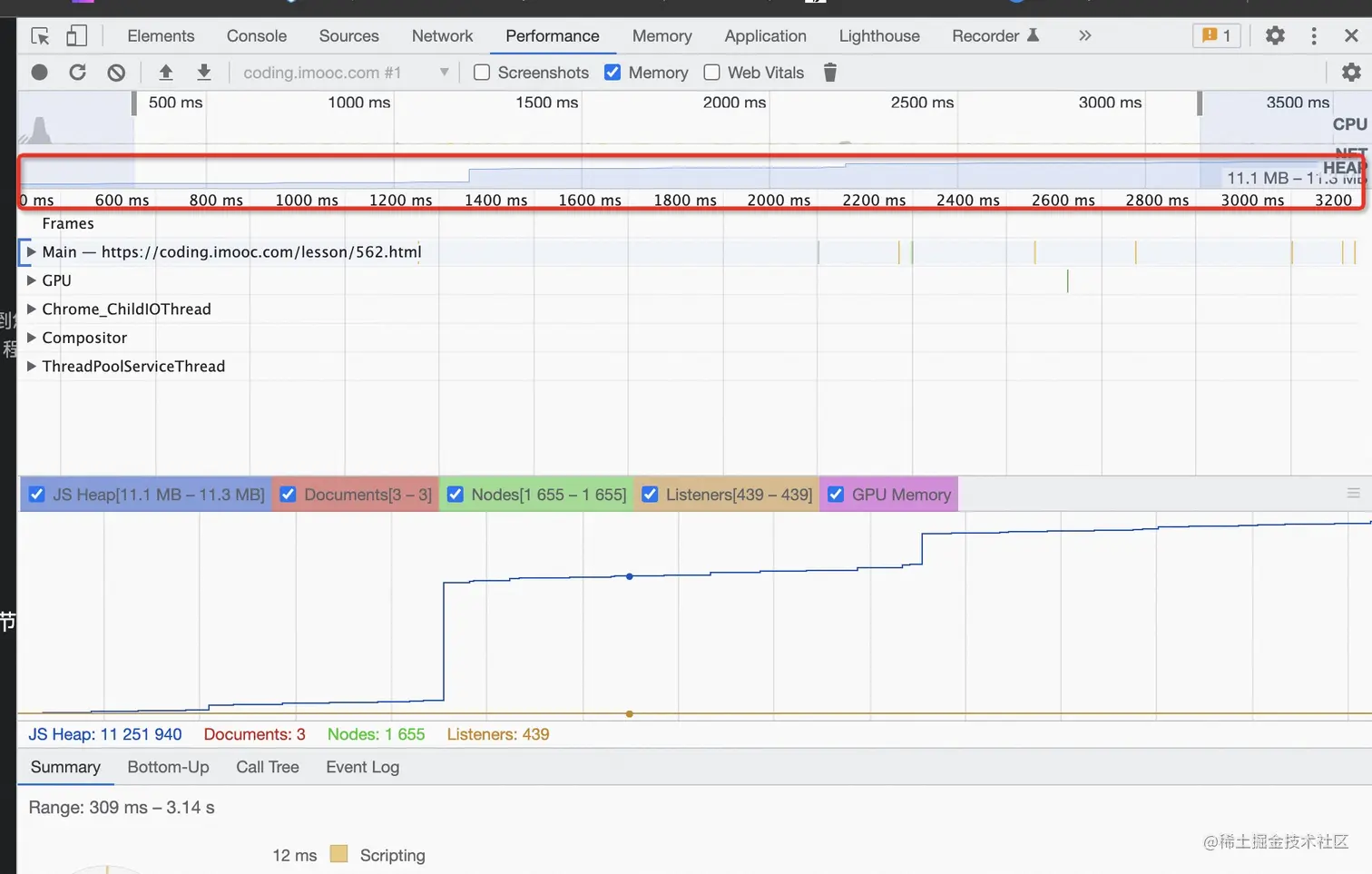Expand the Main thread track
1372x874 pixels.
32,251
